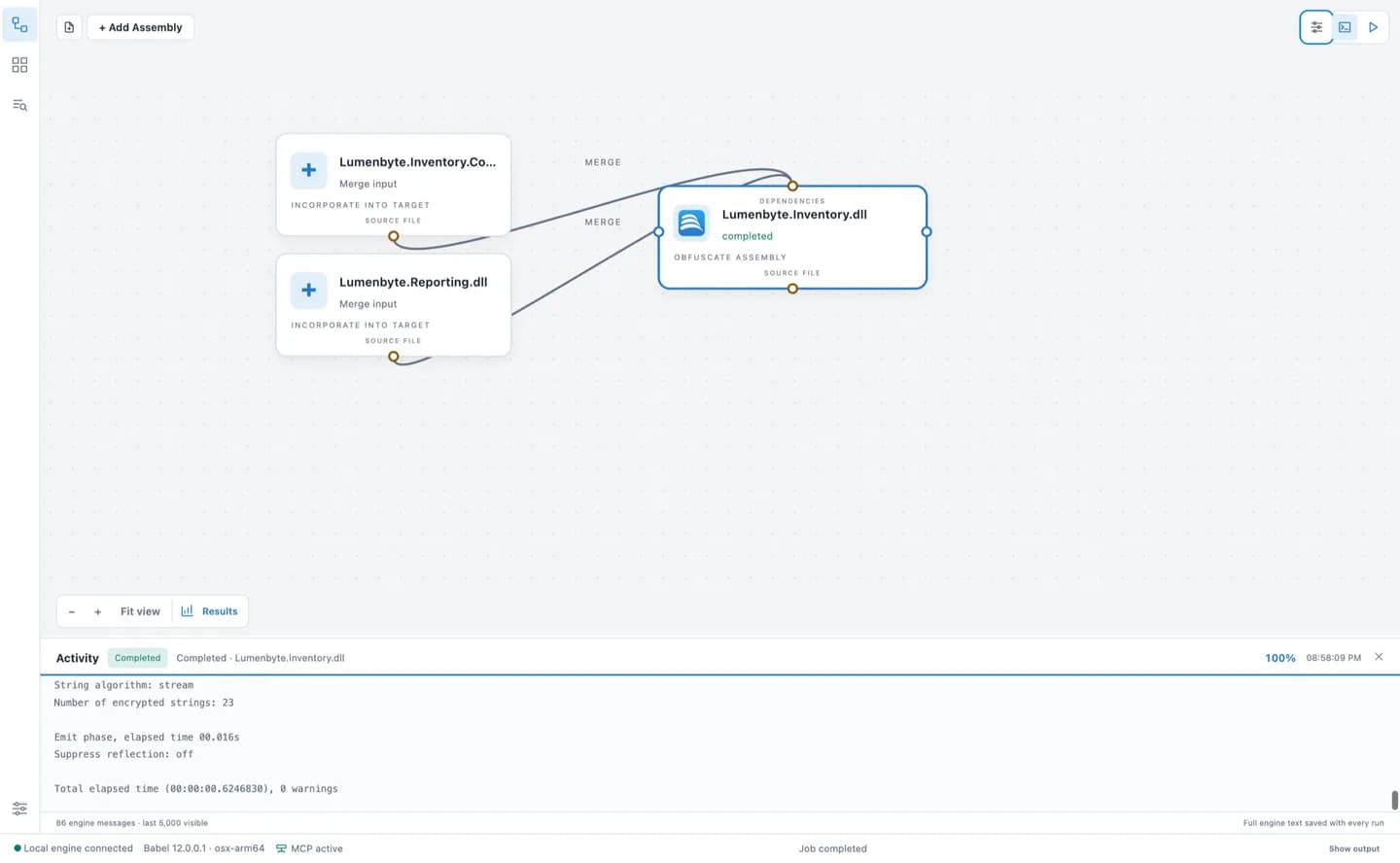1400x863 pixels.
Task: Run the job with the play icon
Action: click(1373, 27)
